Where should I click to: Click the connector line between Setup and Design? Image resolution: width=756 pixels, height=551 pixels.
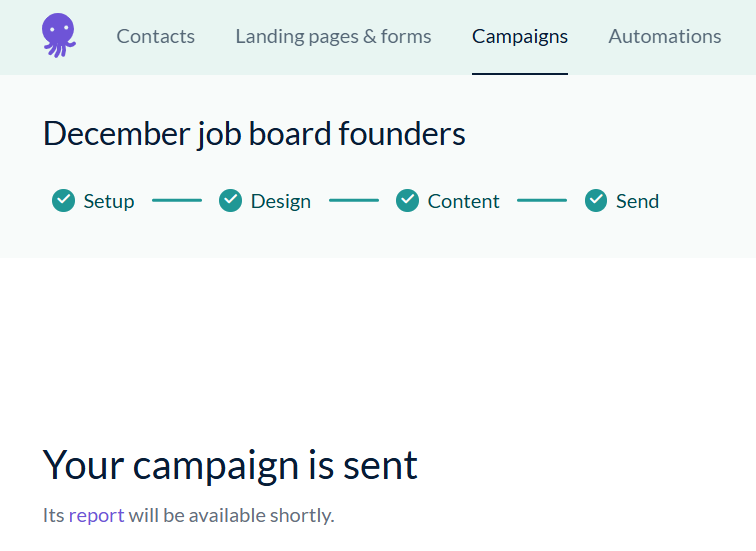coord(177,201)
